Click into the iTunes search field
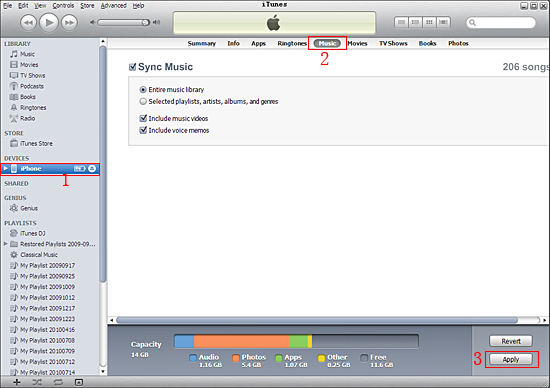This screenshot has width=550, height=388. (501, 23)
